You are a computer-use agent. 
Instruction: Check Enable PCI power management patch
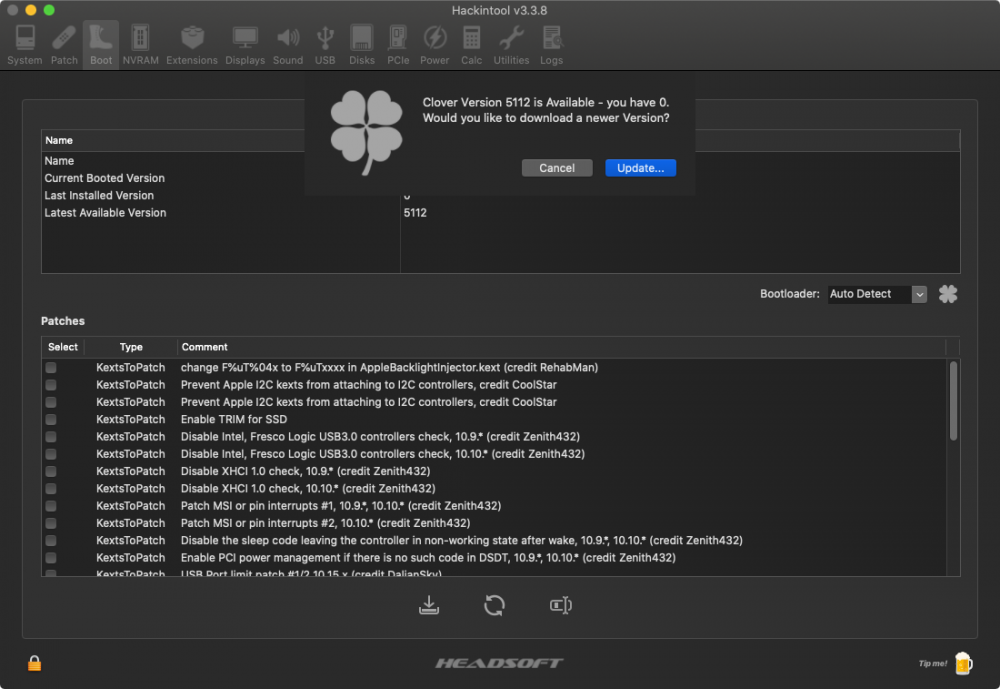[x=51, y=557]
